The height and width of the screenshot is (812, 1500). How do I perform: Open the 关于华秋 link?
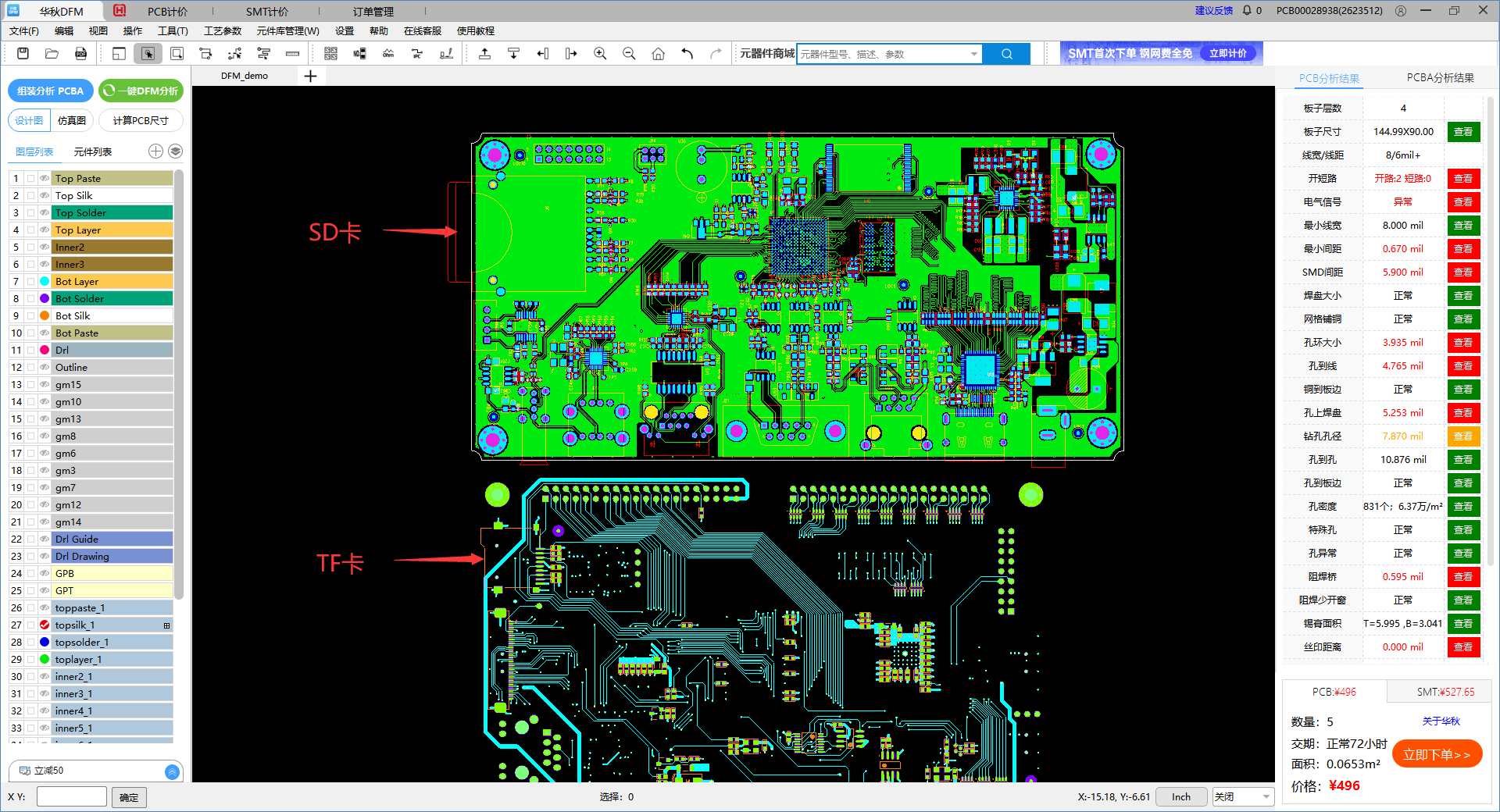[1441, 721]
